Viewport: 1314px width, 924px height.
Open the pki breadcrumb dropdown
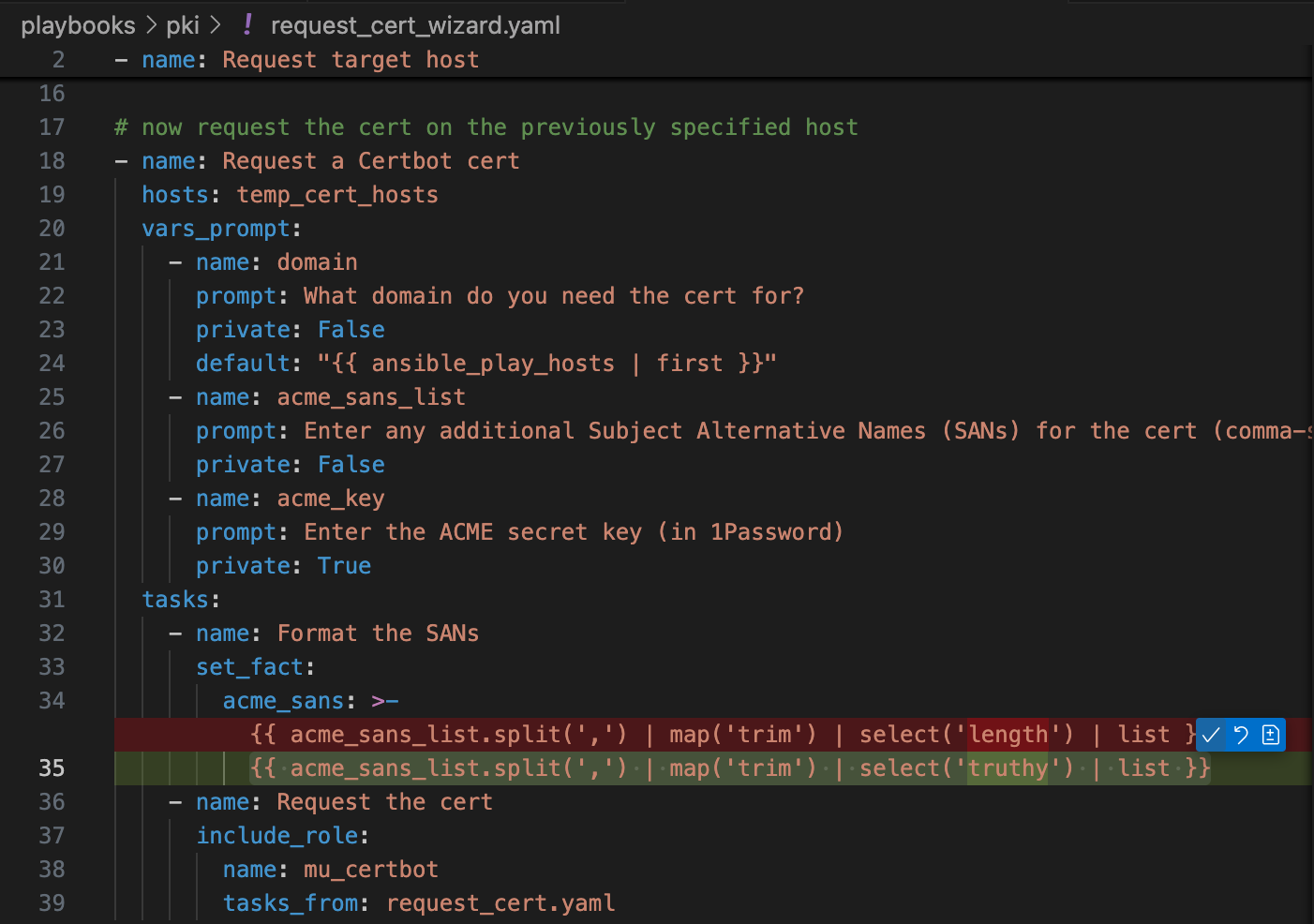[183, 25]
